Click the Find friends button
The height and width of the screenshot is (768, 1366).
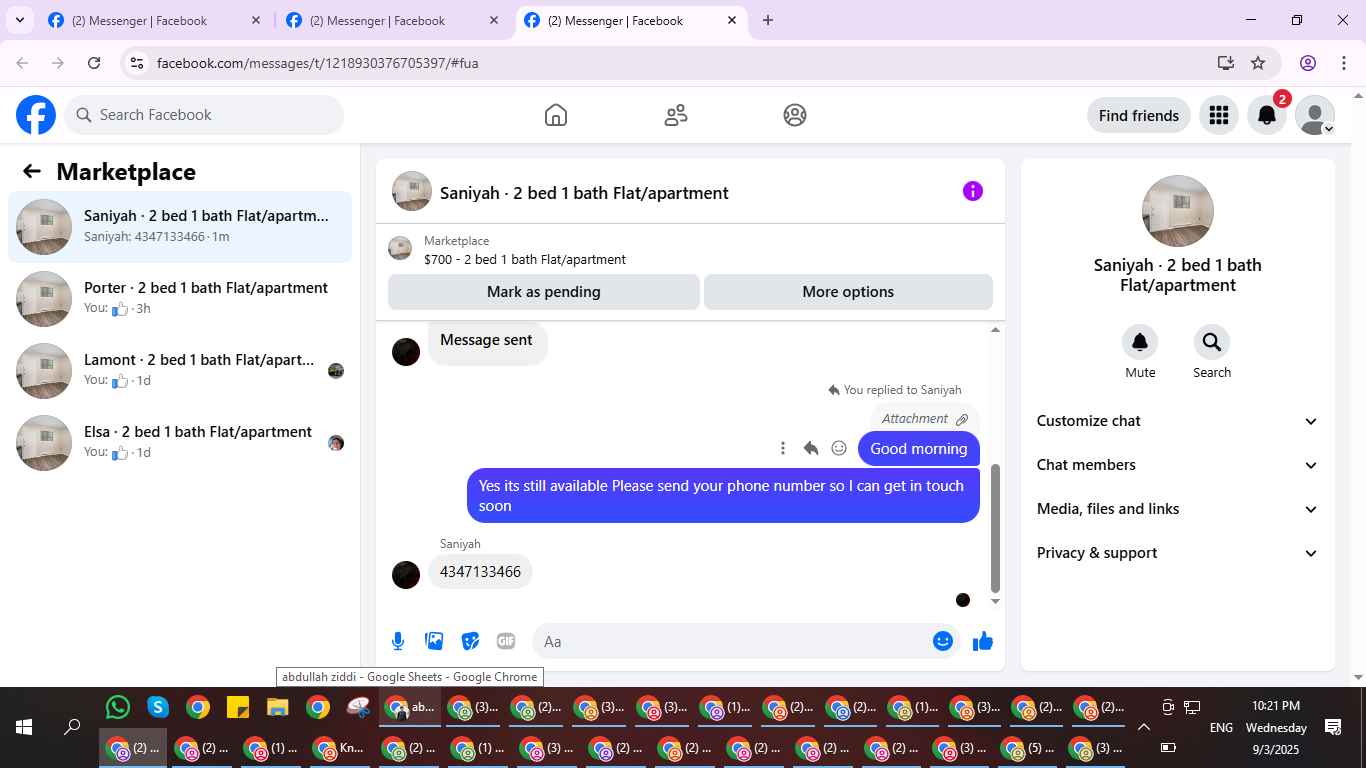(x=1139, y=115)
